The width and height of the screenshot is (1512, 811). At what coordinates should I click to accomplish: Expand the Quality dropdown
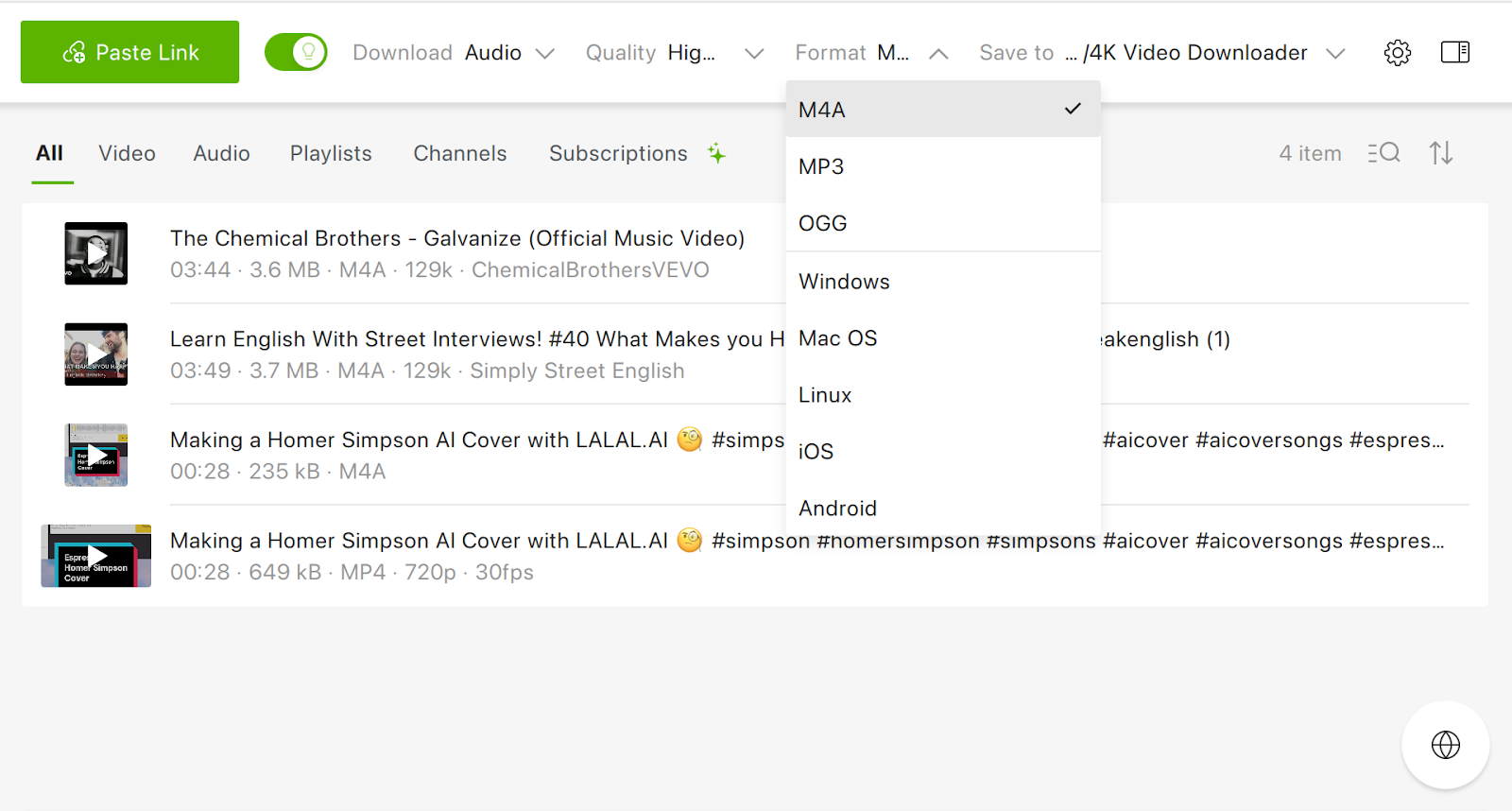tap(674, 53)
